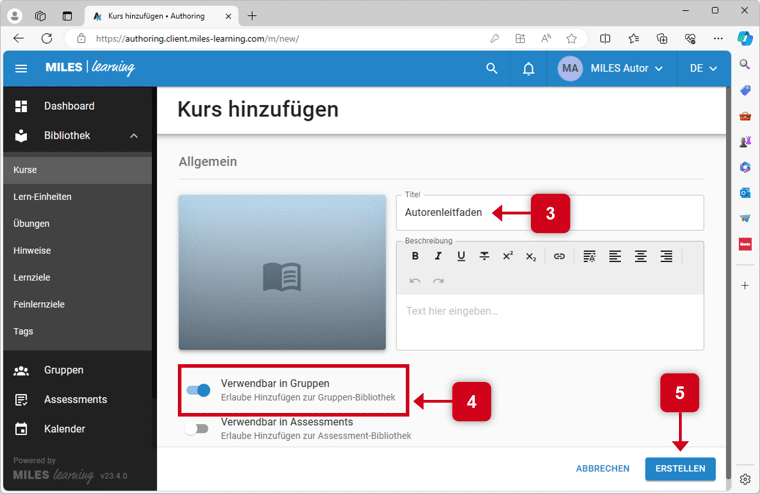This screenshot has height=494, width=760.
Task: Collapse the Bibliothek sidebar section
Action: [134, 136]
